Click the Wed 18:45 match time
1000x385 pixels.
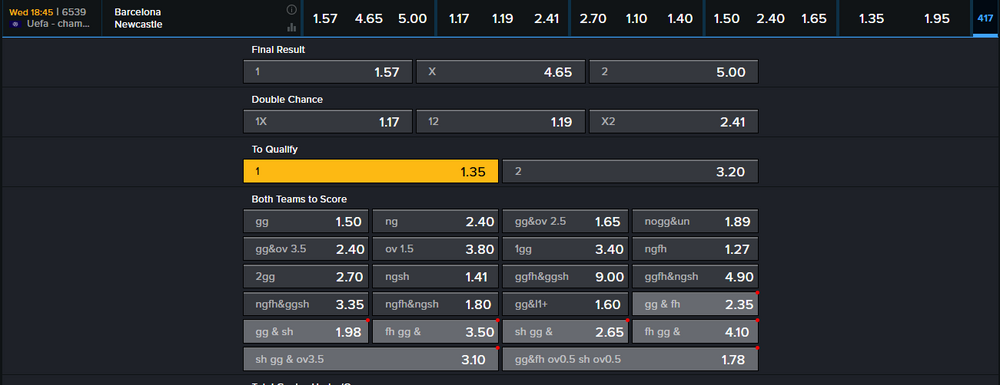click(x=31, y=12)
